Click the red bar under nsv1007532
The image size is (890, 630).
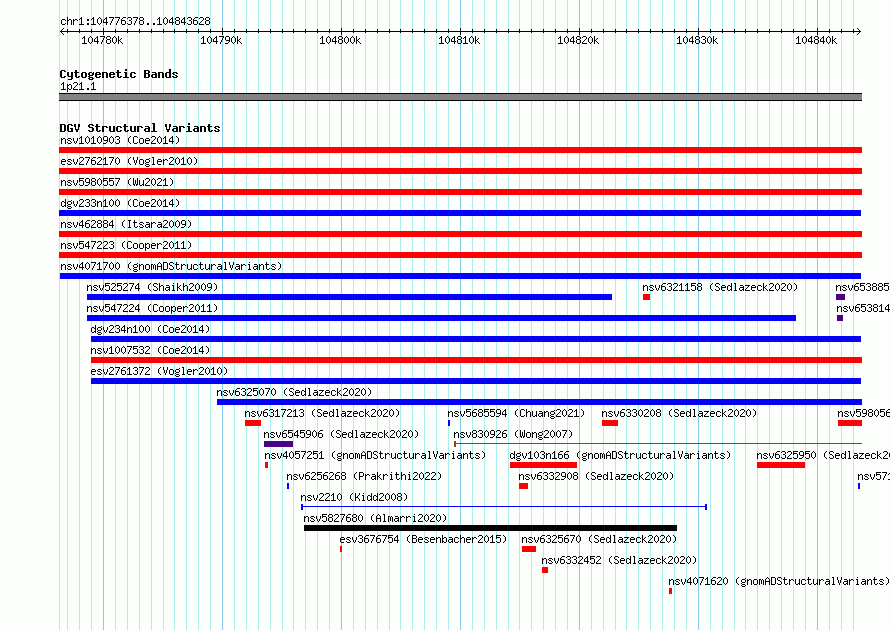476,360
